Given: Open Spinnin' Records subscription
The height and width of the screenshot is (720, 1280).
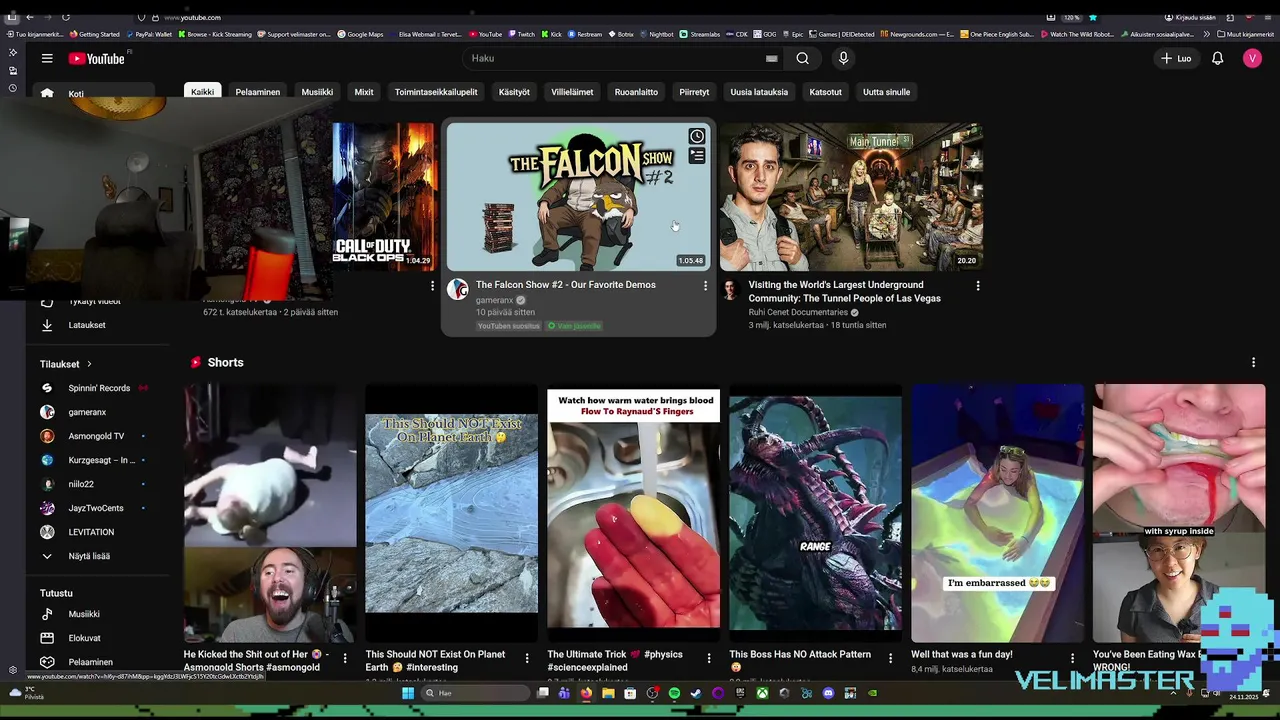Looking at the screenshot, I should tap(98, 388).
